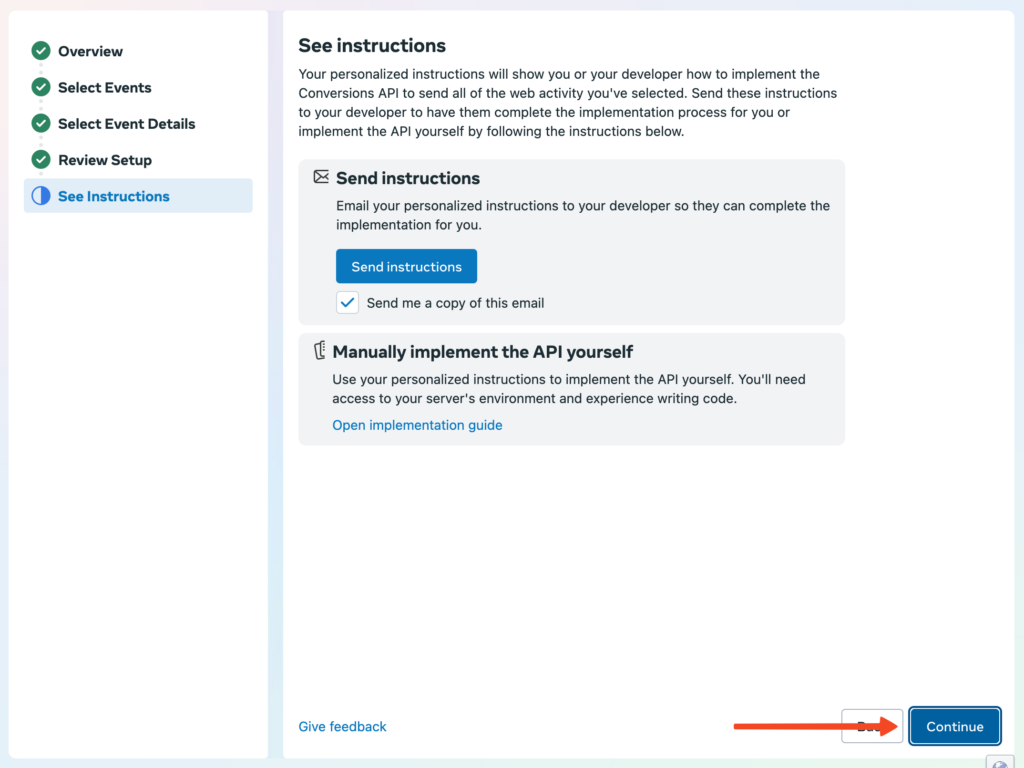Open the Select Events step label
The image size is (1024, 768).
click(x=104, y=87)
